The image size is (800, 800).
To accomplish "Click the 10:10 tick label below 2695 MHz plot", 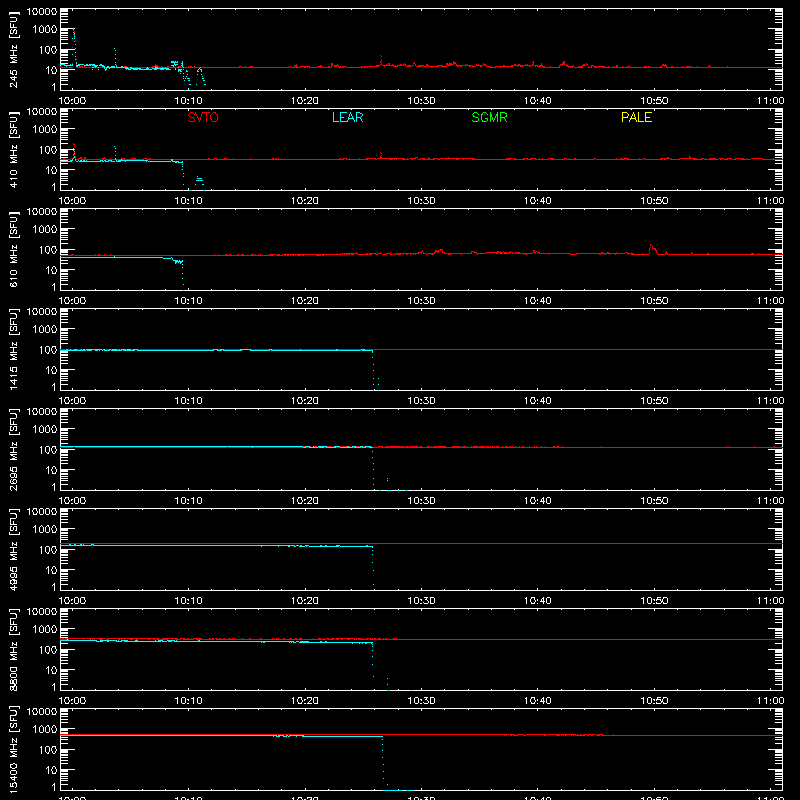I will click(189, 501).
